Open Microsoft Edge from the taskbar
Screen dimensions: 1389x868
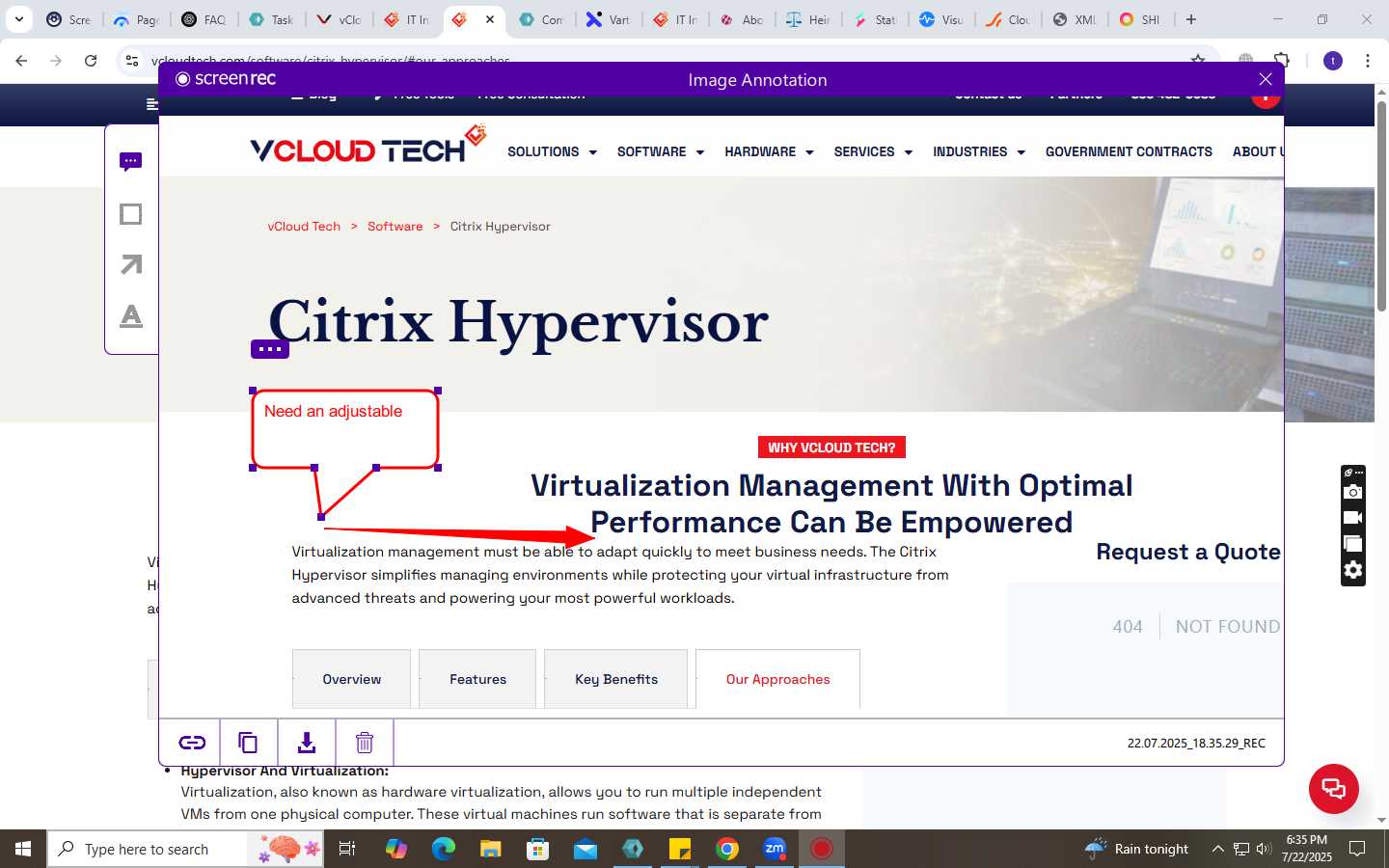click(x=444, y=849)
